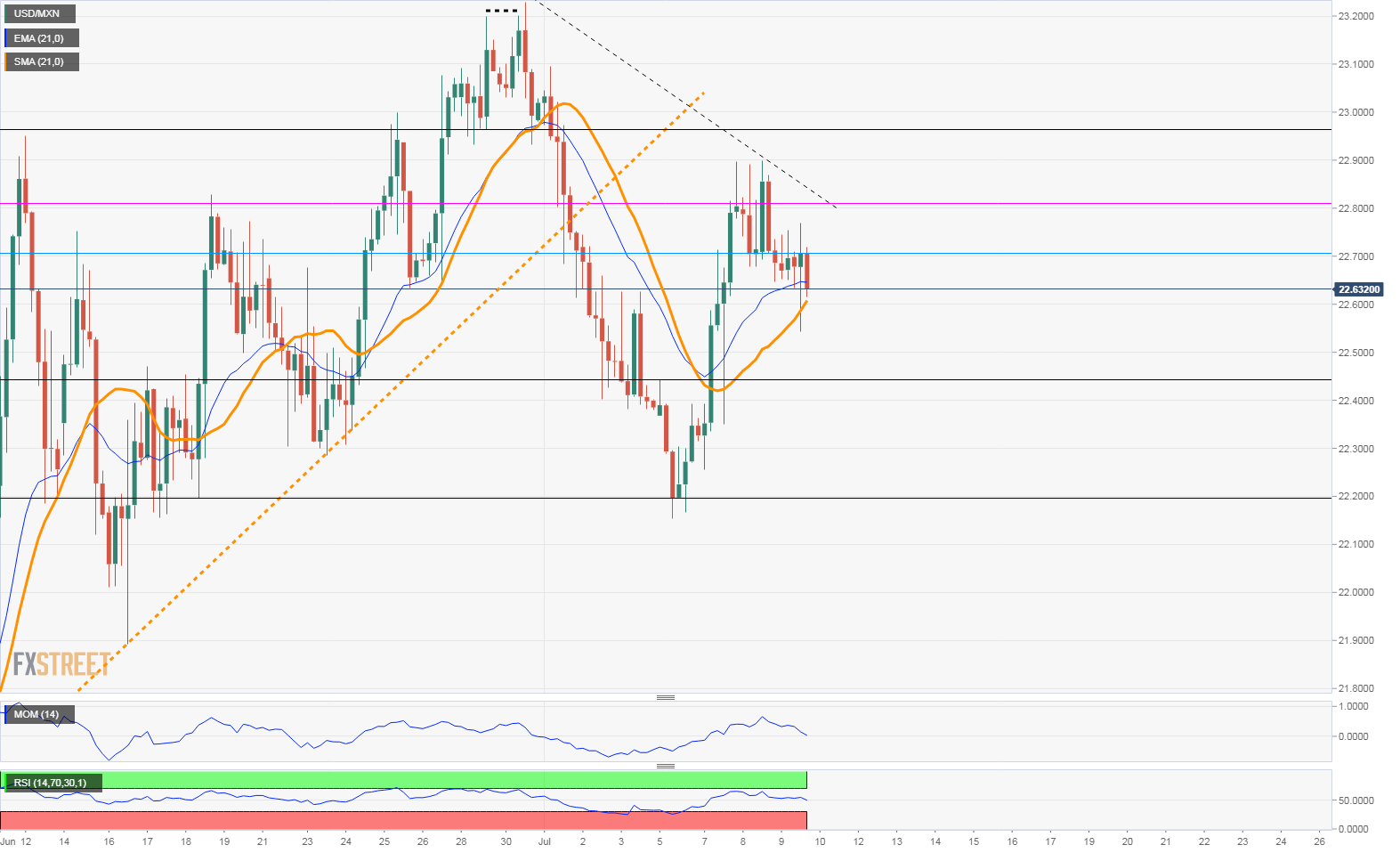1400x853 pixels.
Task: Select the short dotted line at chart top
Action: (501, 11)
